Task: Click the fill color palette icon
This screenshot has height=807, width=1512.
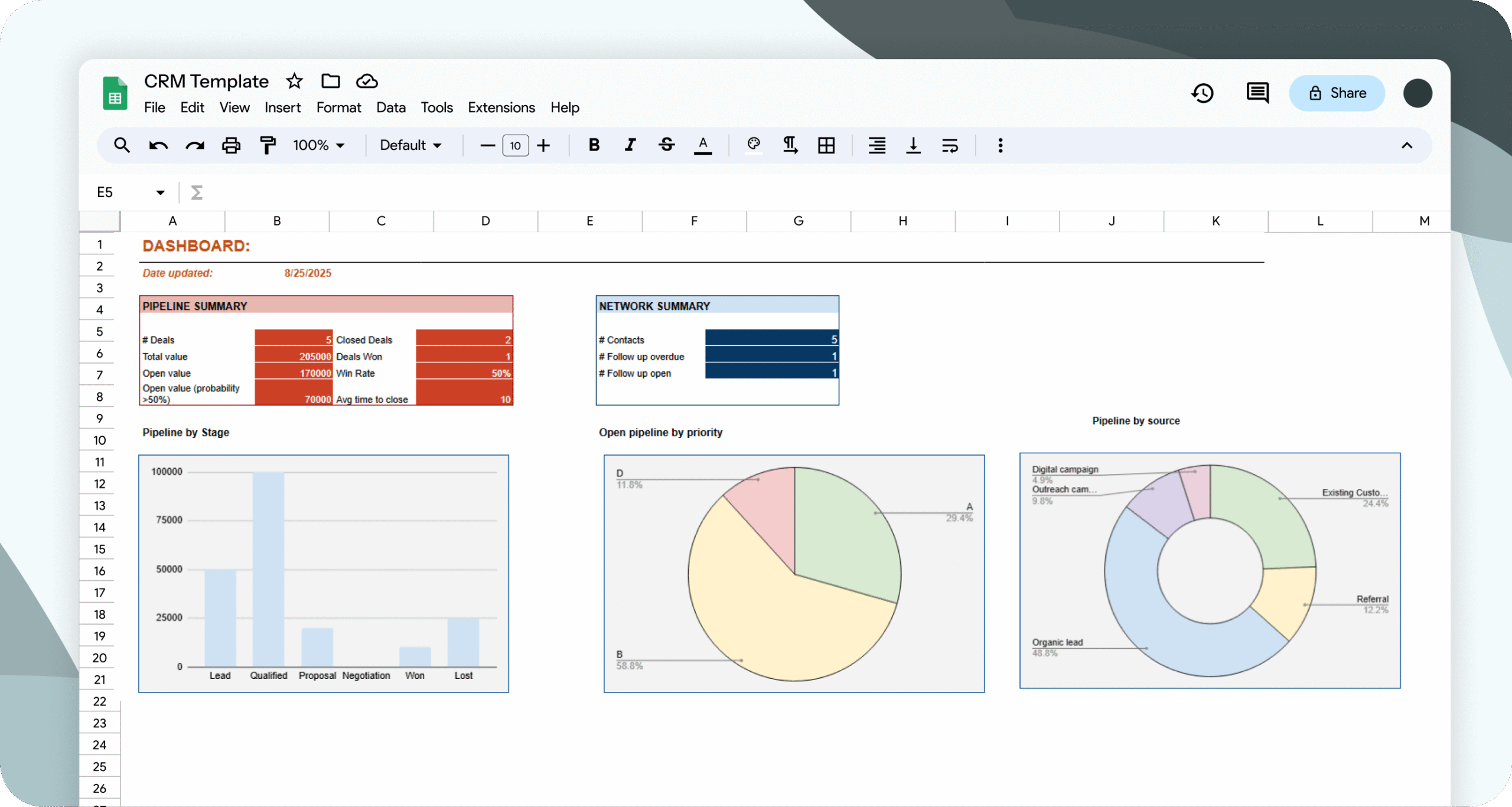Action: click(753, 145)
